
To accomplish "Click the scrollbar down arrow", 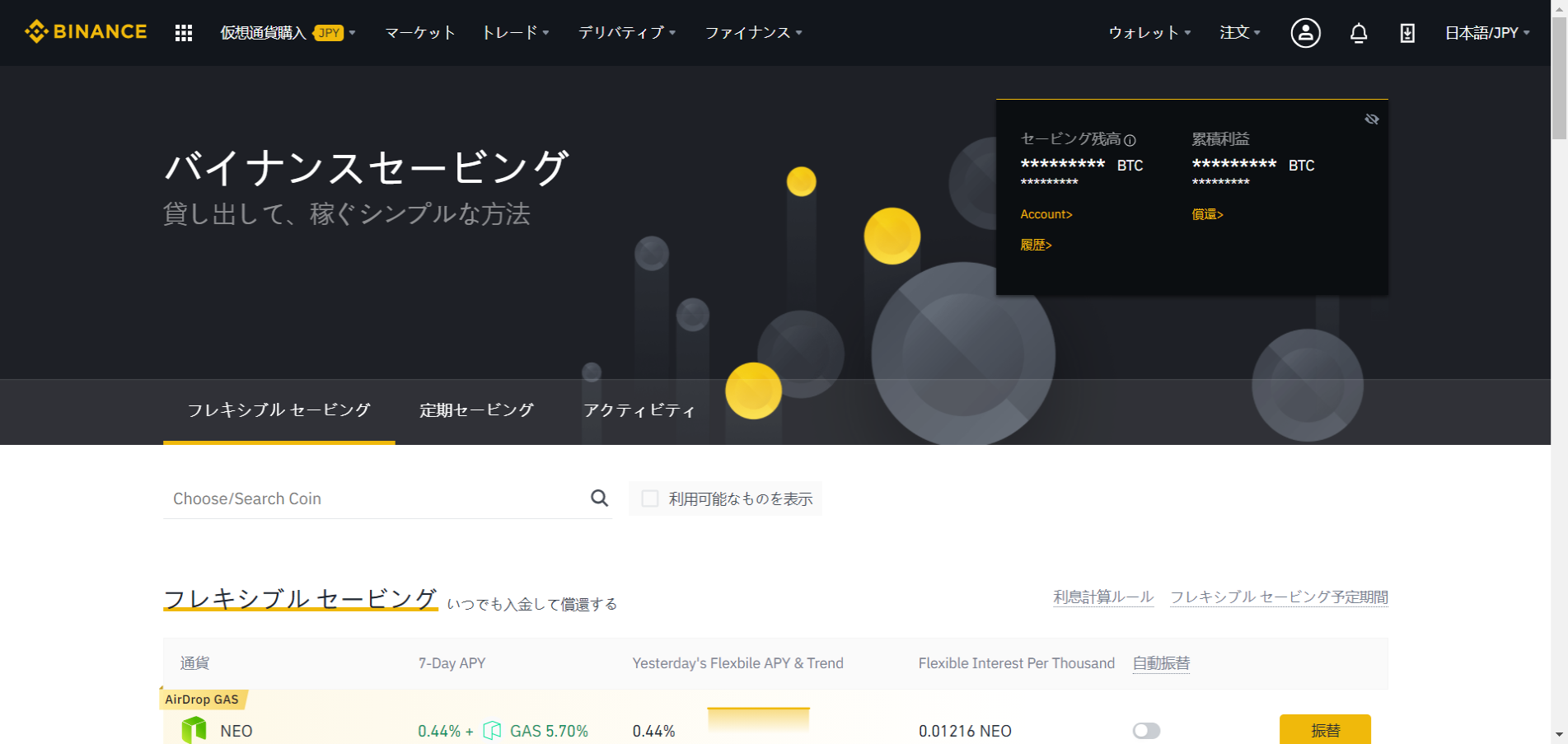I will click(x=1559, y=735).
